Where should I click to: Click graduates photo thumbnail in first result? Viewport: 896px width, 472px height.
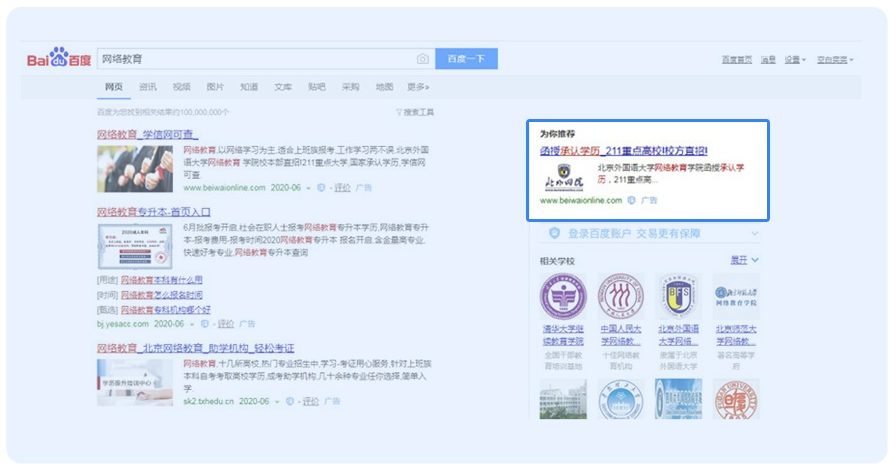135,169
